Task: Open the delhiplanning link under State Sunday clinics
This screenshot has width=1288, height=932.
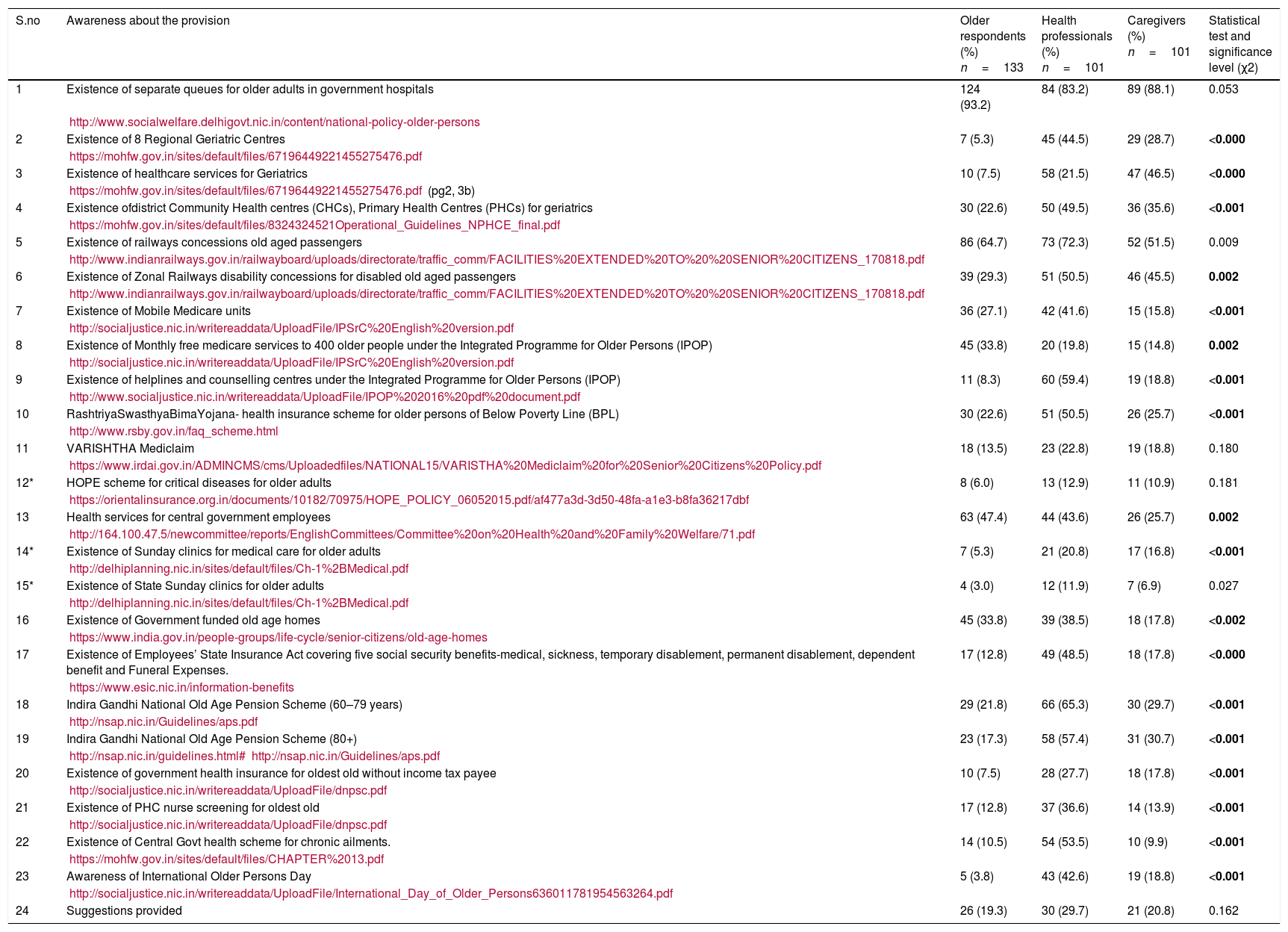Action: click(x=238, y=603)
